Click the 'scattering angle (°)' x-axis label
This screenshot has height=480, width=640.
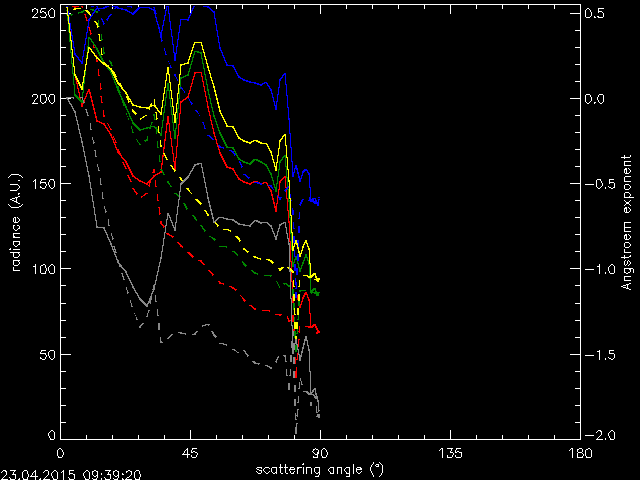(320, 470)
